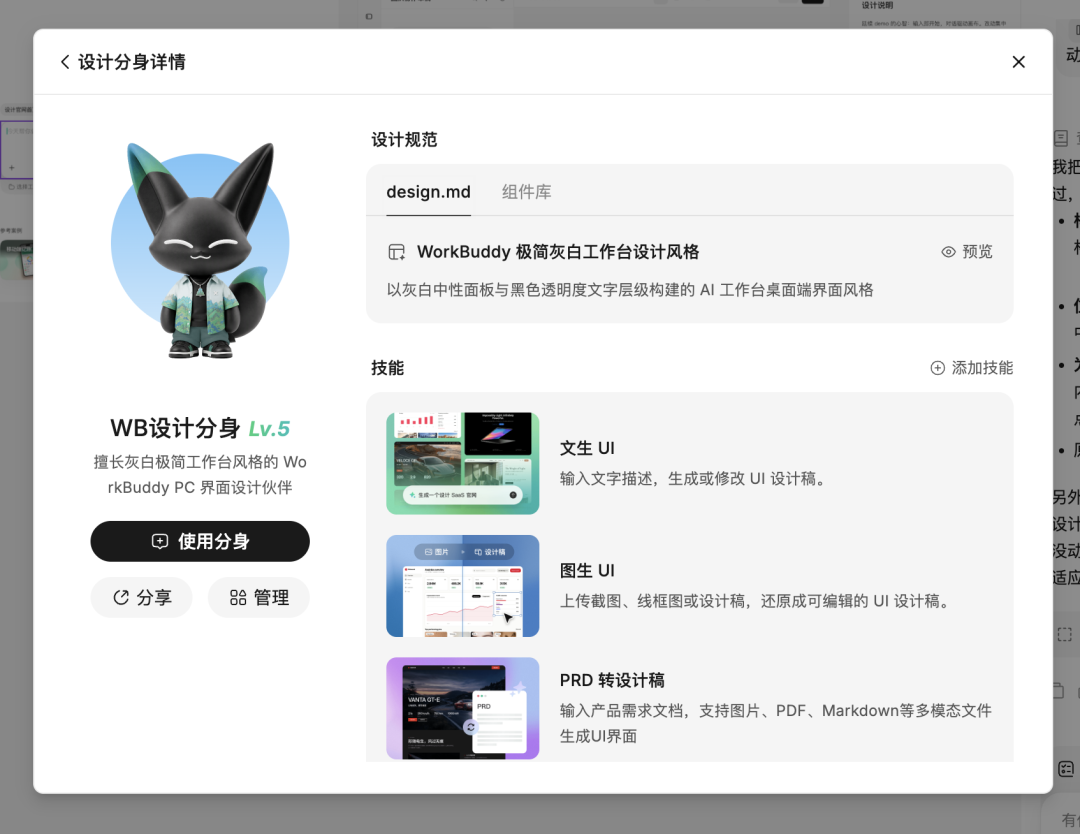The width and height of the screenshot is (1080, 834).
Task: Select the 文生 UI skill title
Action: [587, 448]
